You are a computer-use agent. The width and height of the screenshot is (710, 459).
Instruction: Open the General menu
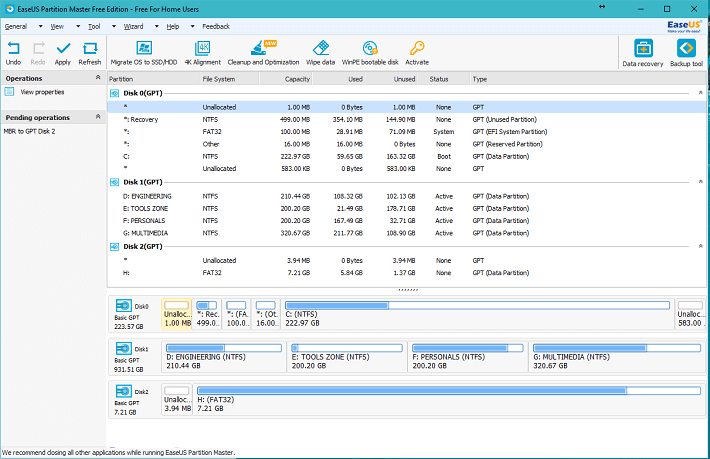[x=16, y=27]
